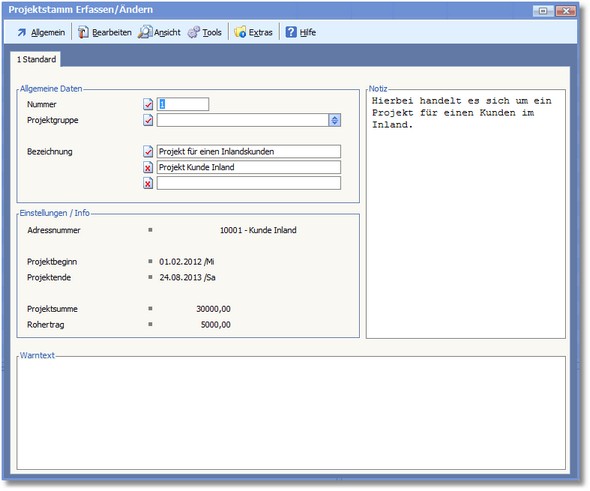The height and width of the screenshot is (491, 590).
Task: Select the 1 Standard tab
Action: (36, 59)
